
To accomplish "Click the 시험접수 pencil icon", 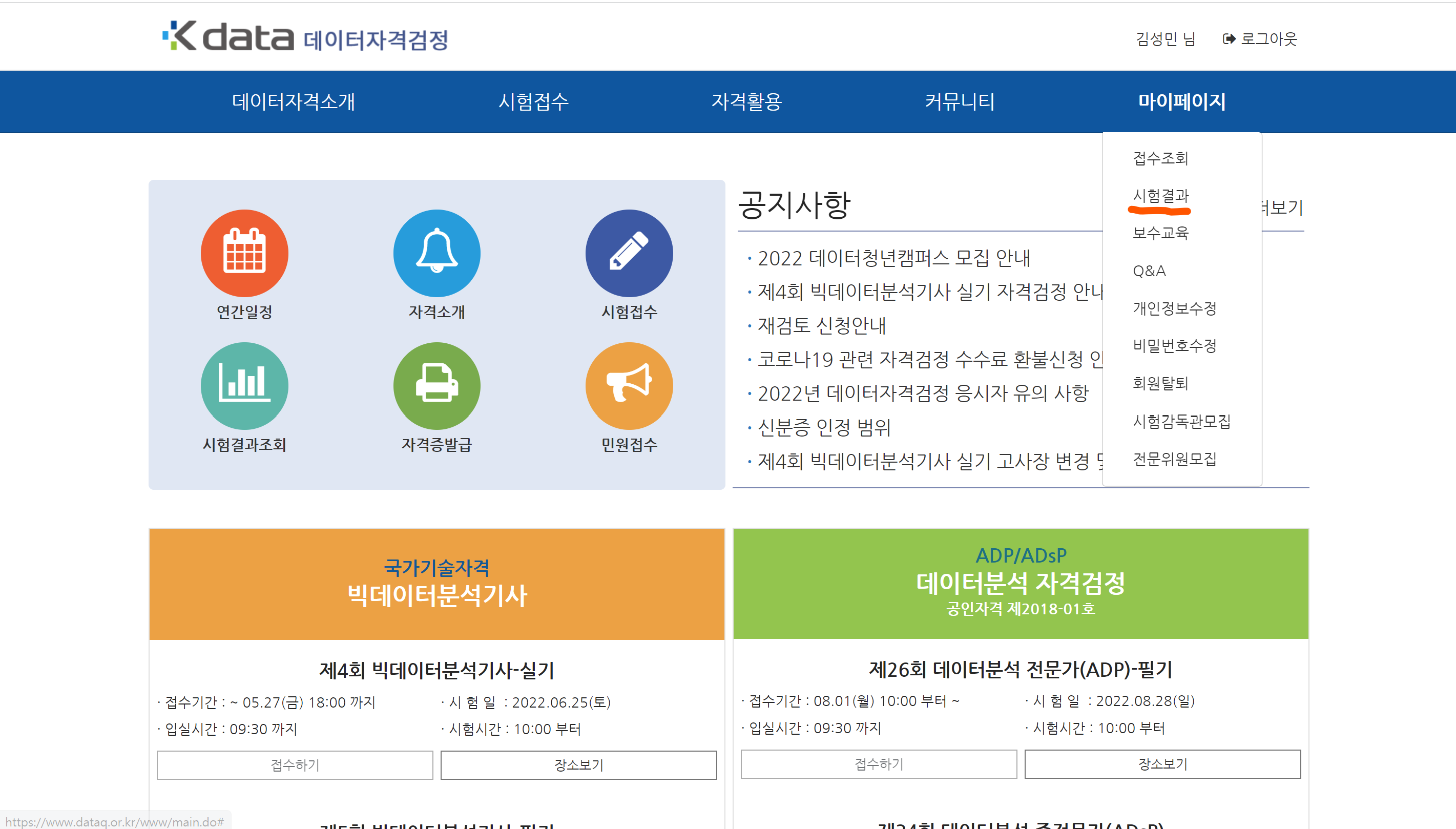I will [629, 254].
